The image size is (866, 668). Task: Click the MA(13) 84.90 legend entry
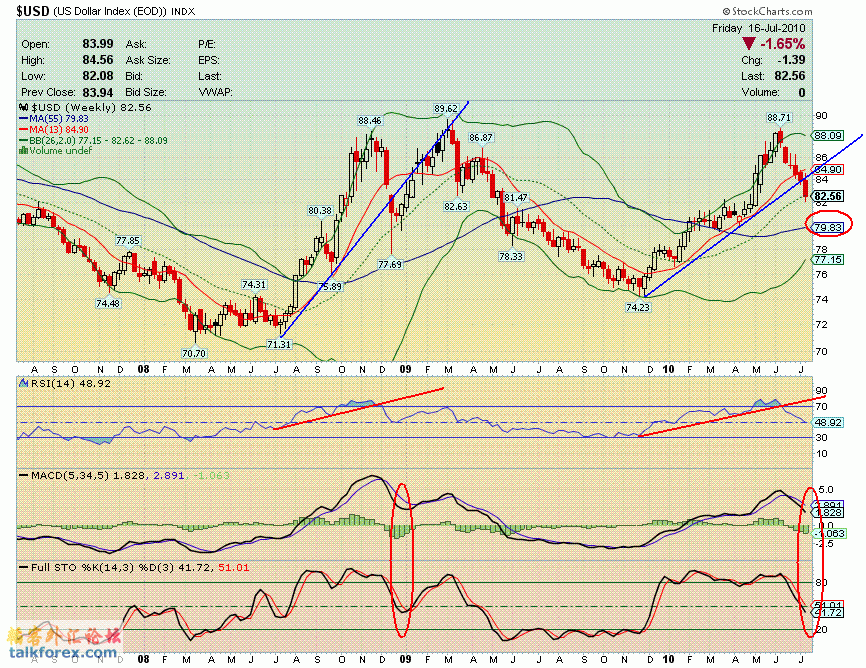[59, 129]
